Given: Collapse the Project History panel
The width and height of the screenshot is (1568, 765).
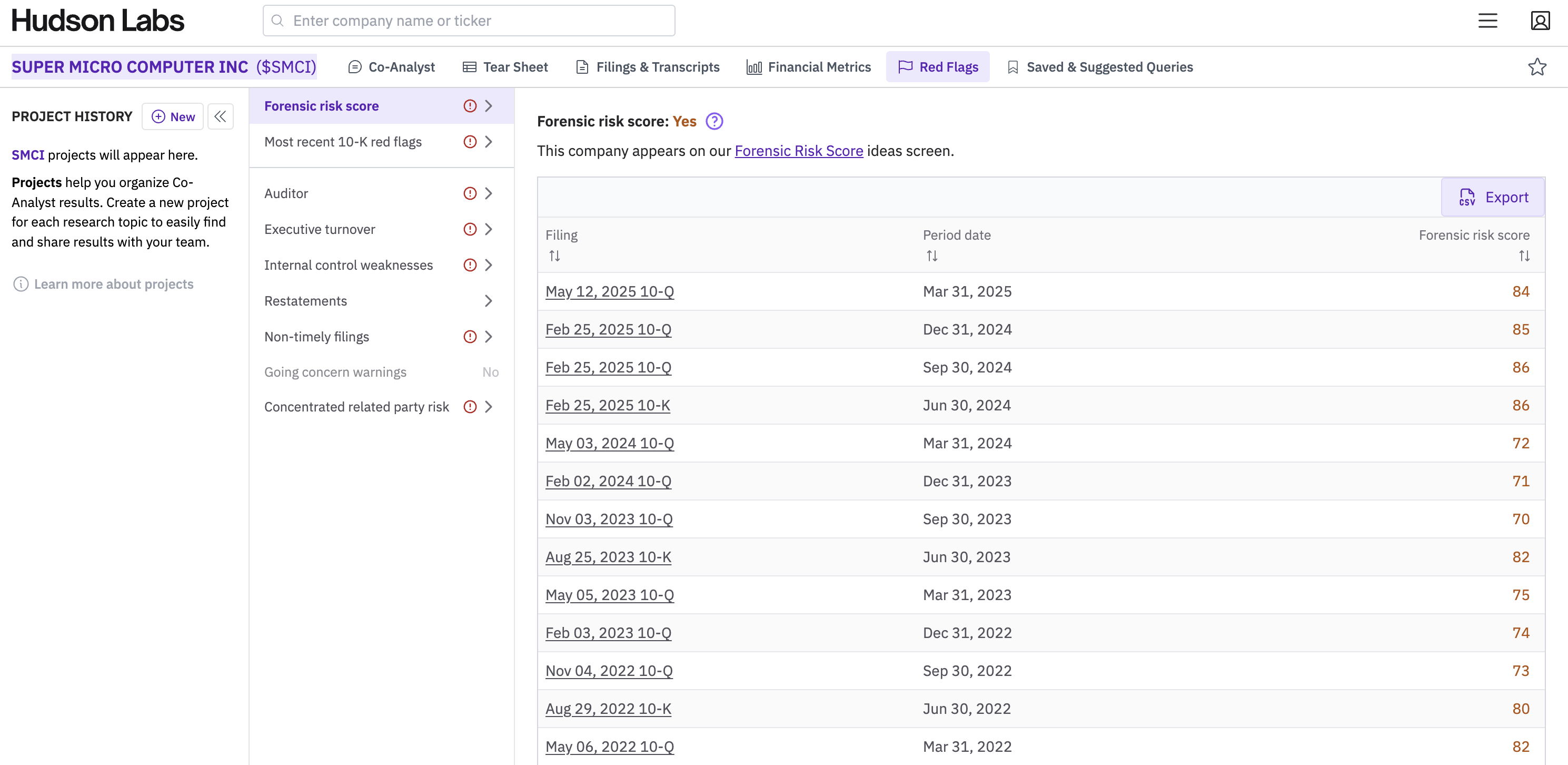Looking at the screenshot, I should click(x=220, y=116).
